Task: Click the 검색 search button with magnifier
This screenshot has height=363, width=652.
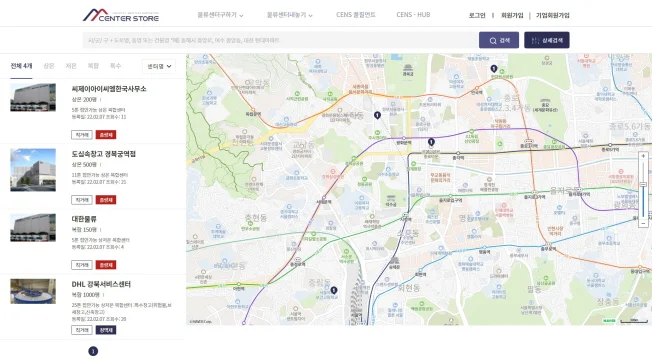Action: pos(499,40)
